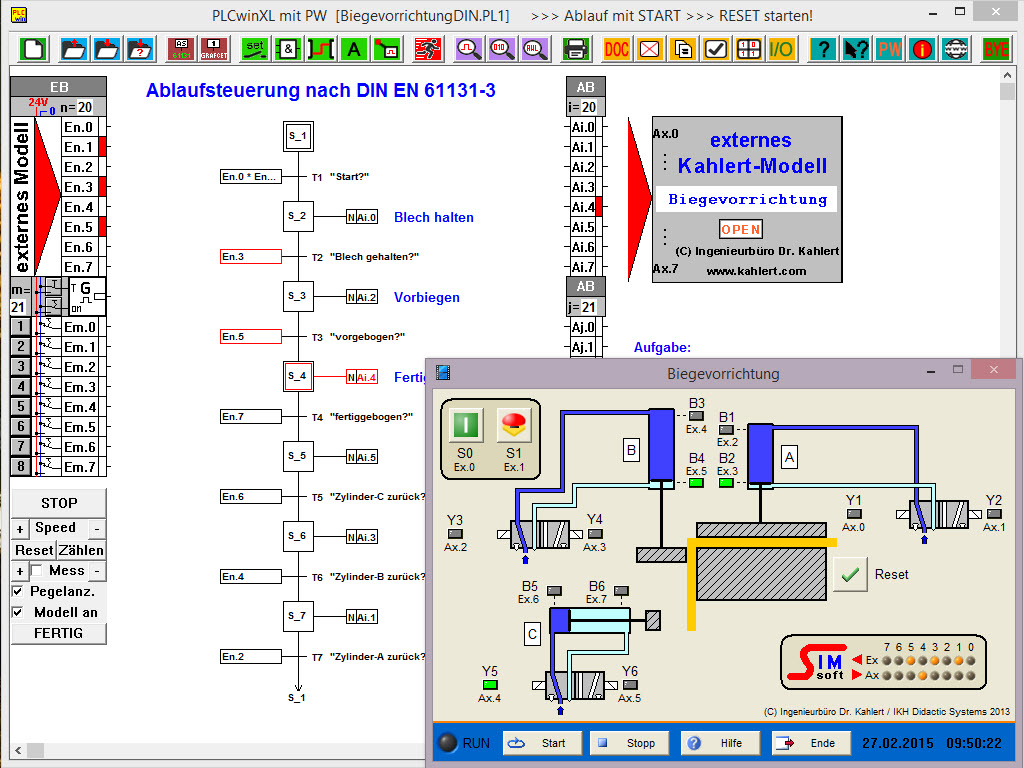Toggle the Mess checkbox

click(36, 571)
